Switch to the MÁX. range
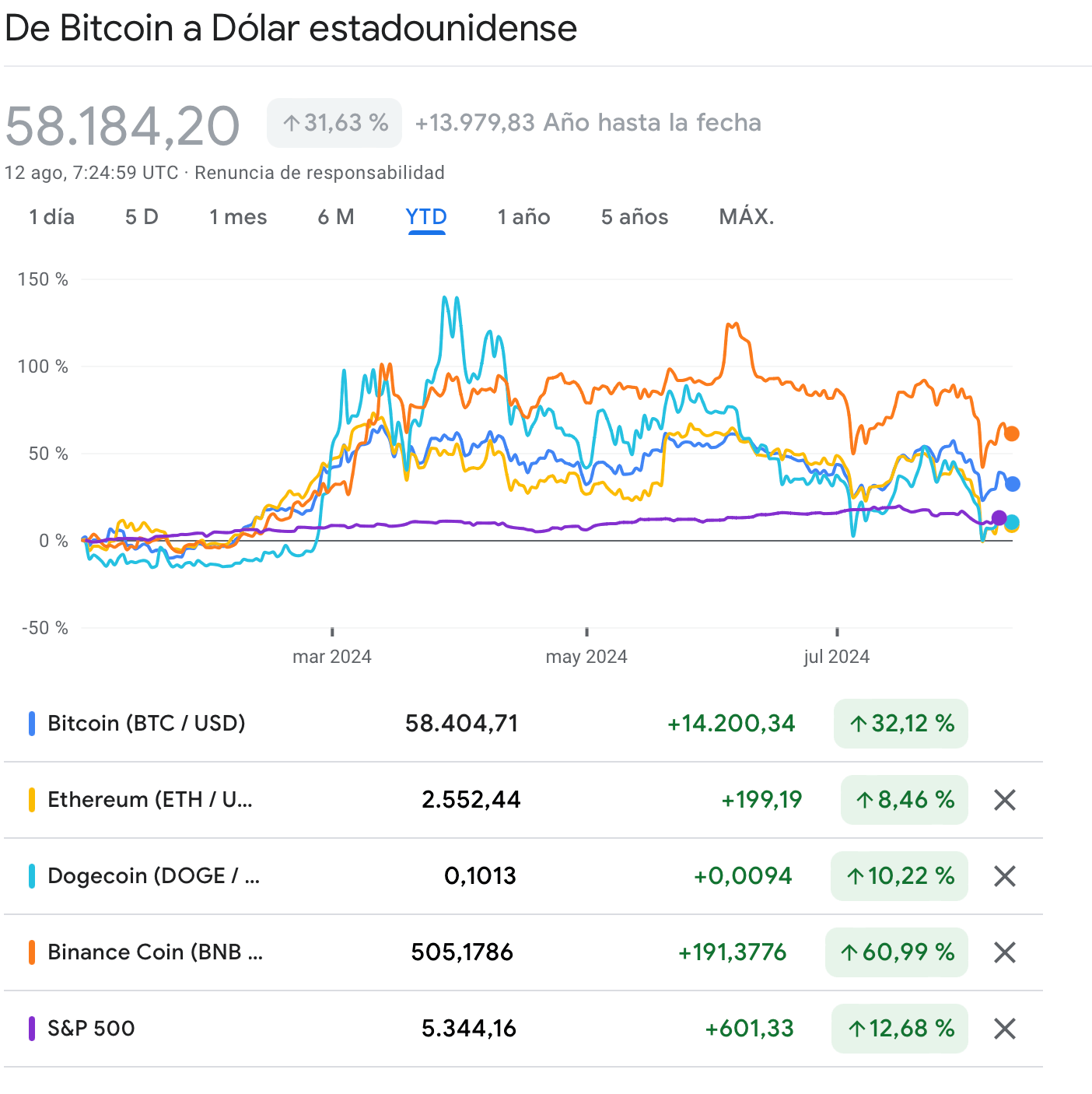Screen dimensions: 1092x1094 click(747, 217)
